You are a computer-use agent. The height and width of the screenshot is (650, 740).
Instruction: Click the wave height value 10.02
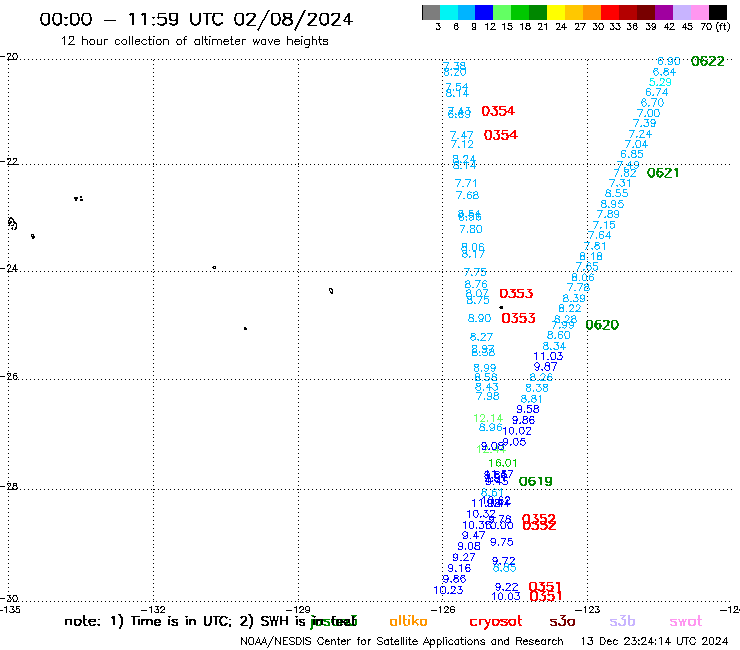coord(517,431)
